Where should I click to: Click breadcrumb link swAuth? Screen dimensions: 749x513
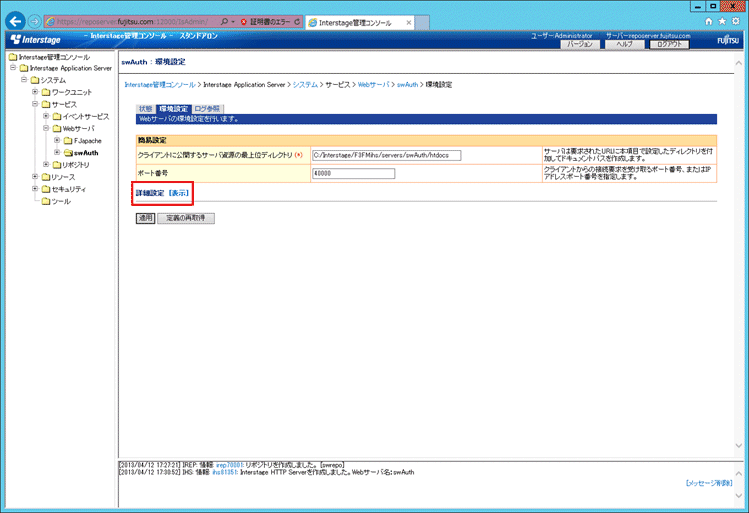point(407,85)
